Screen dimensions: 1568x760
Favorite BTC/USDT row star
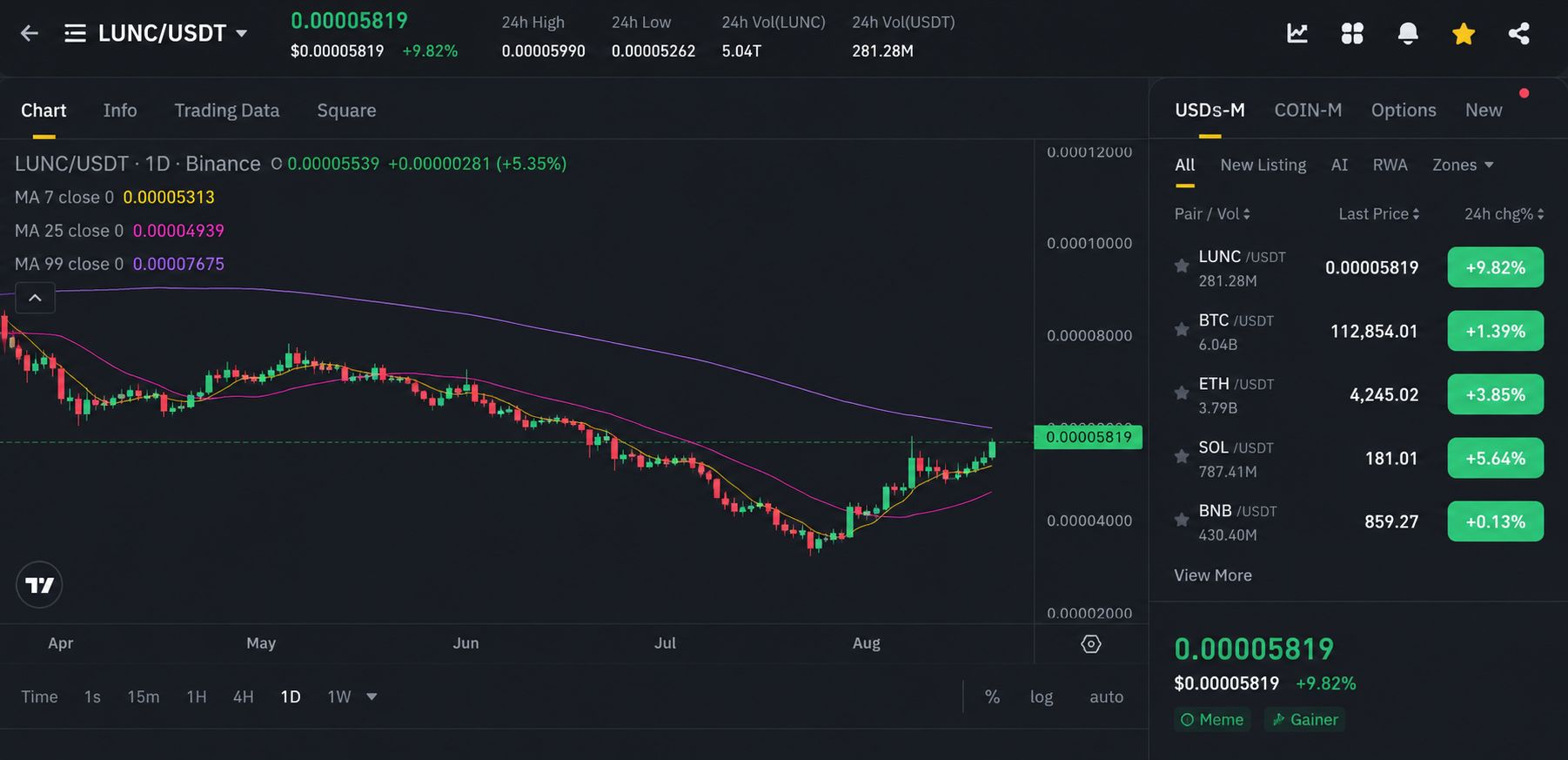point(1182,330)
